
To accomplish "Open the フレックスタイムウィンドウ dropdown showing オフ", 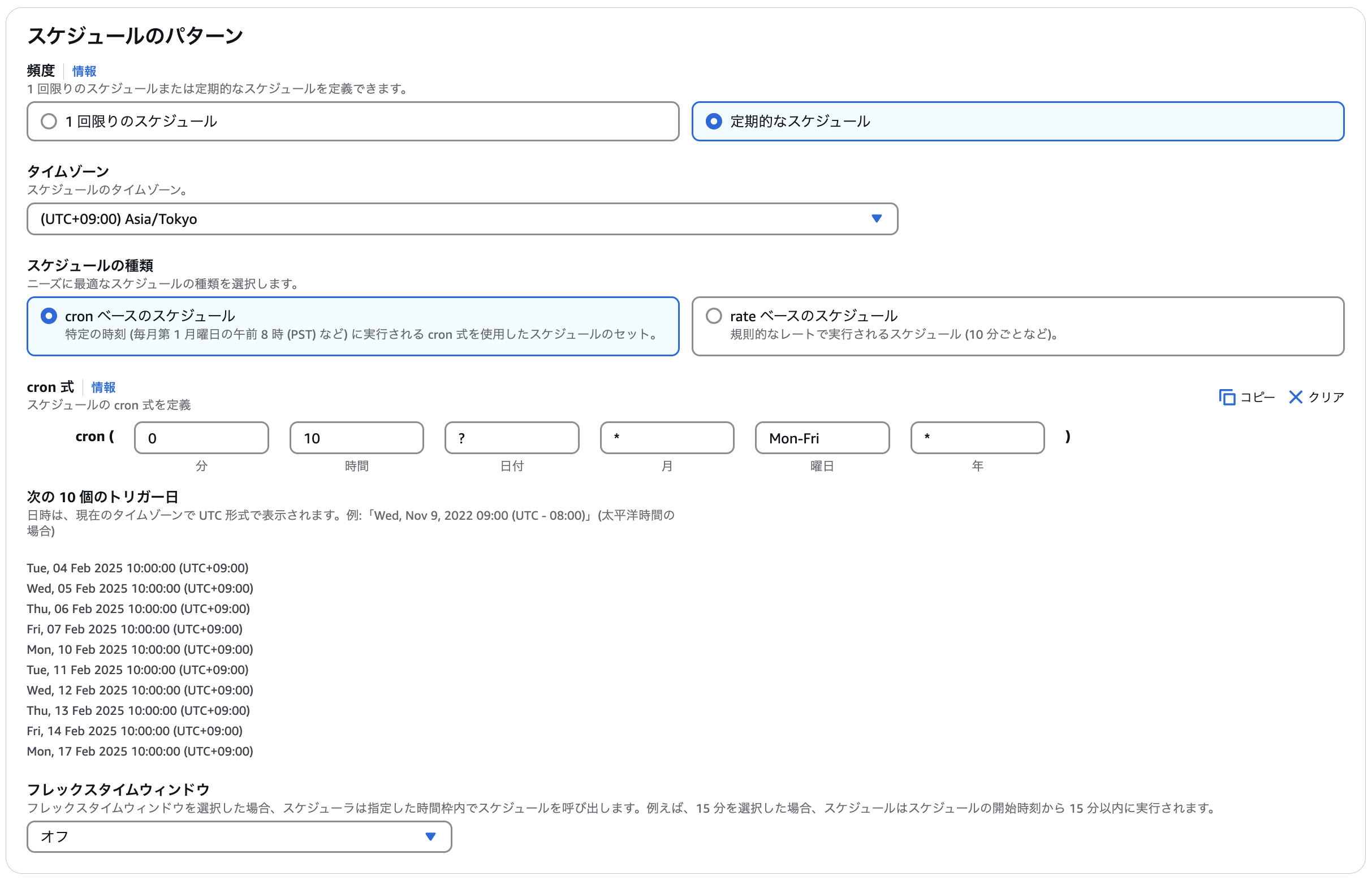I will (x=239, y=836).
